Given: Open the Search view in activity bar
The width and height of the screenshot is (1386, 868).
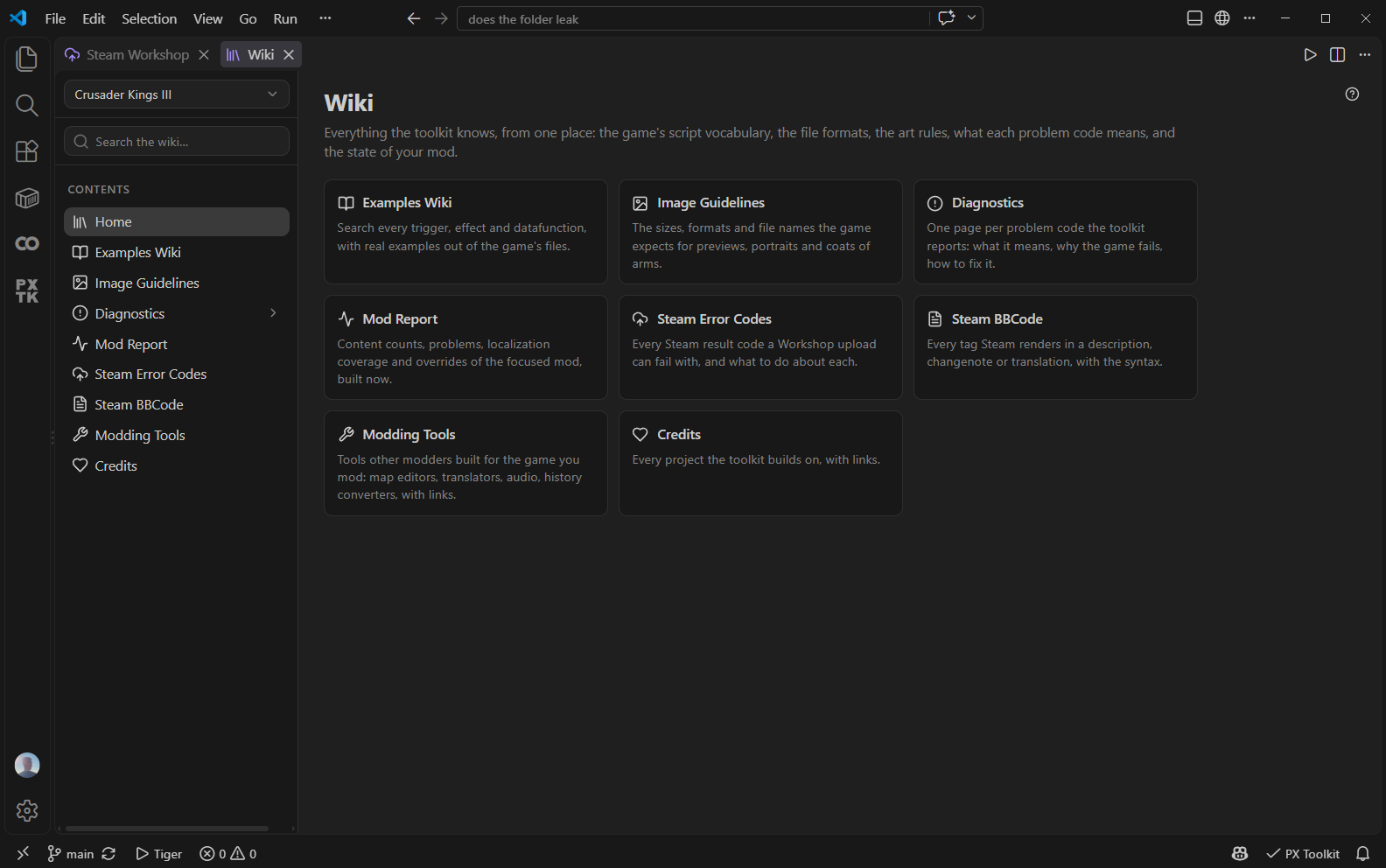Looking at the screenshot, I should 27,106.
